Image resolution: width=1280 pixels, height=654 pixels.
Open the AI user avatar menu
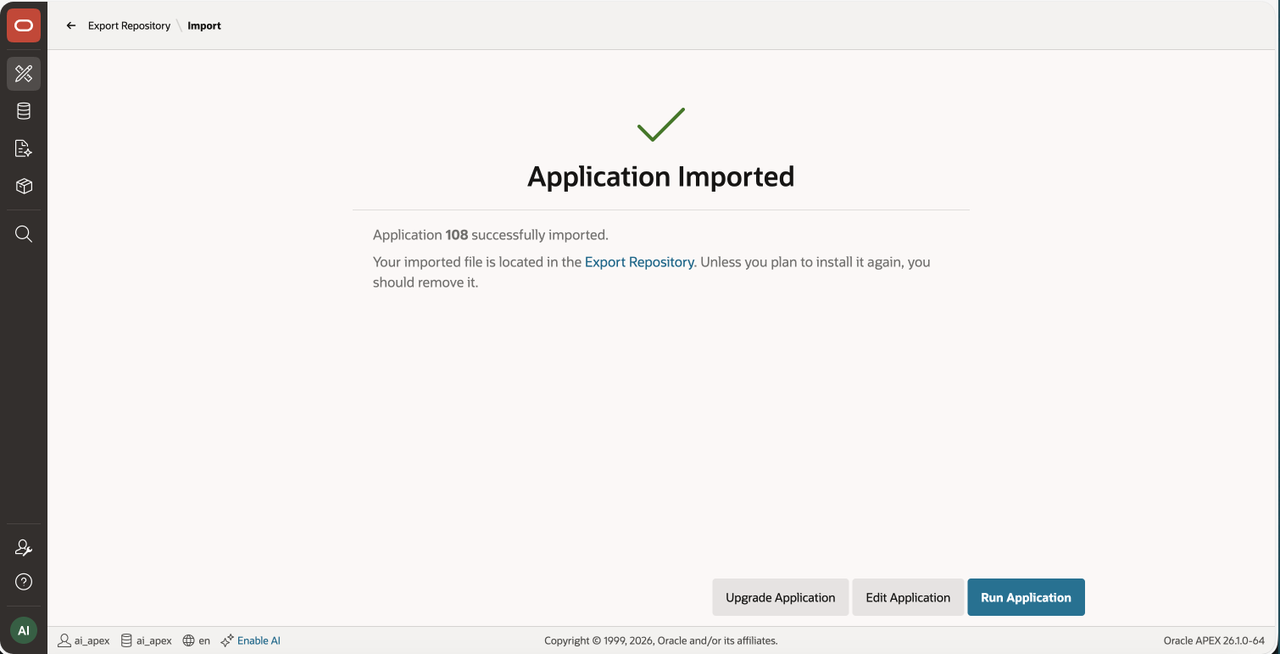[x=24, y=631]
